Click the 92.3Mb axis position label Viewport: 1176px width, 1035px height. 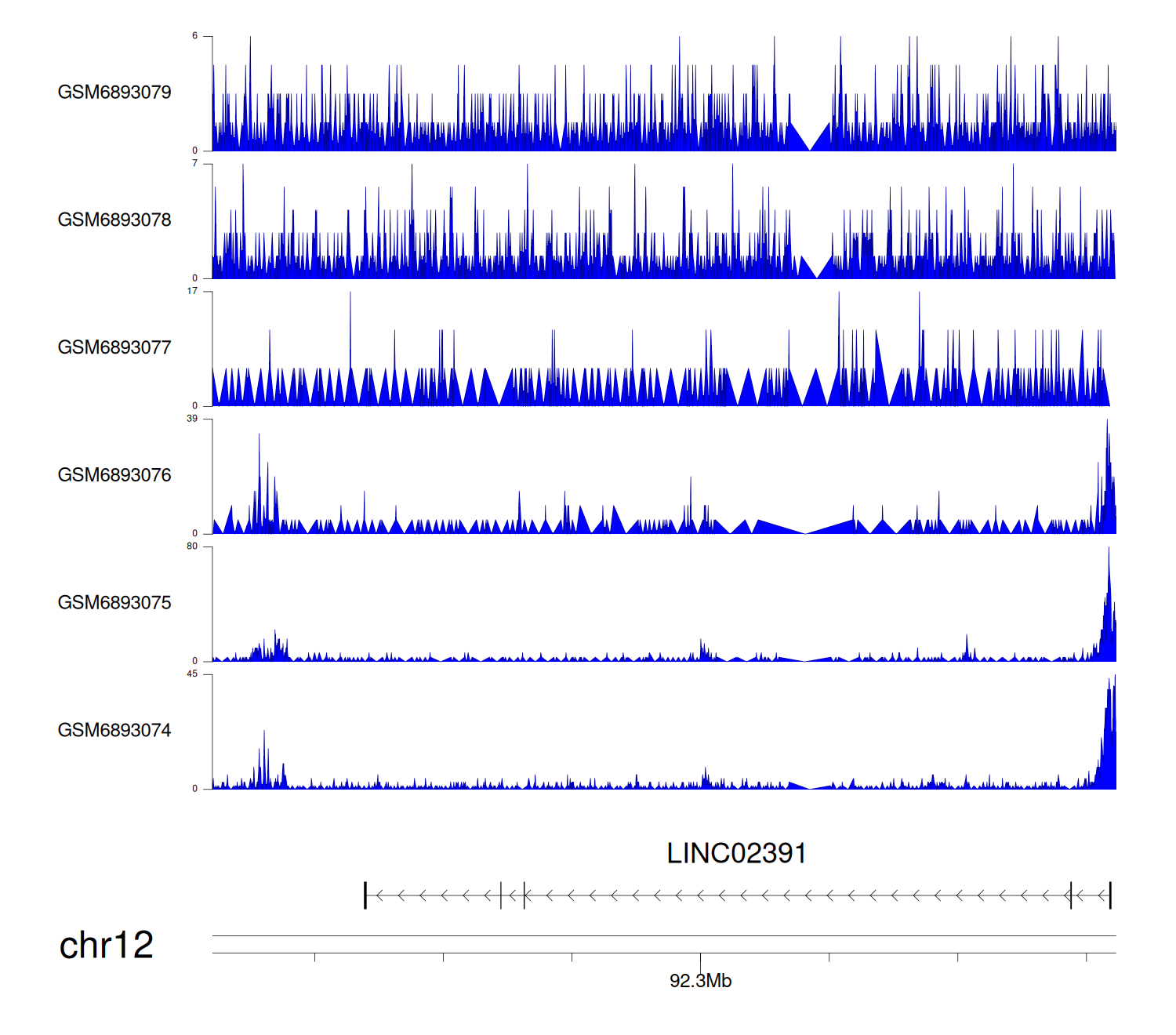(700, 981)
